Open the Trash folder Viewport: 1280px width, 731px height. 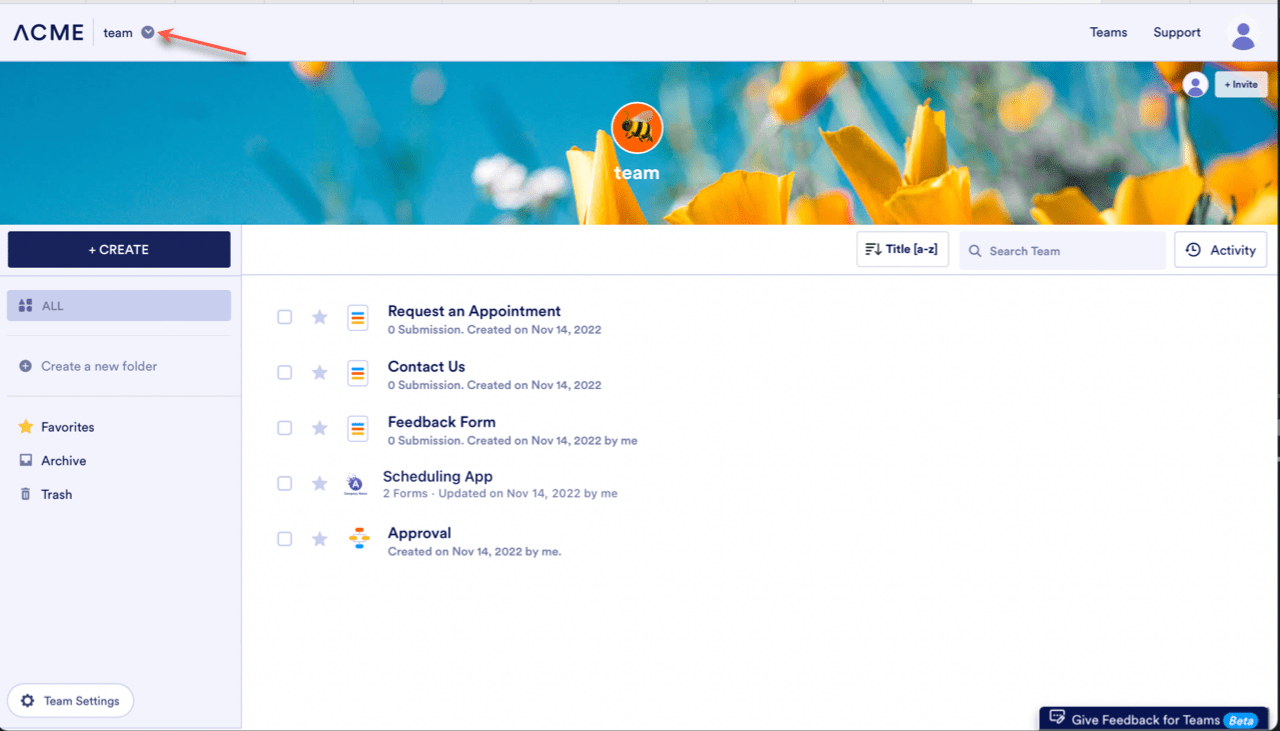(46, 494)
